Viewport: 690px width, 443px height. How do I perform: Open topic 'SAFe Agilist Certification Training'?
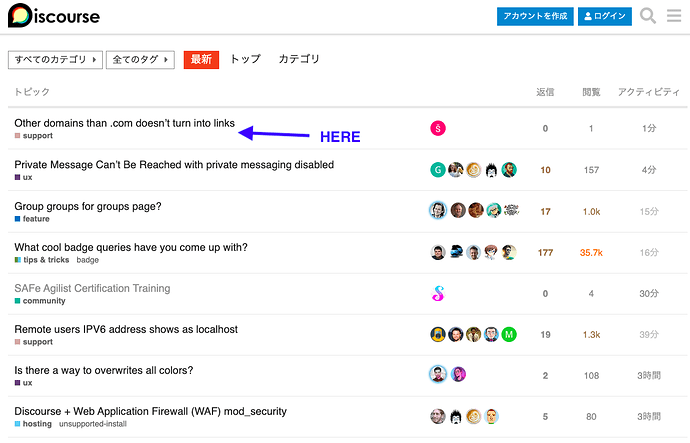point(92,288)
